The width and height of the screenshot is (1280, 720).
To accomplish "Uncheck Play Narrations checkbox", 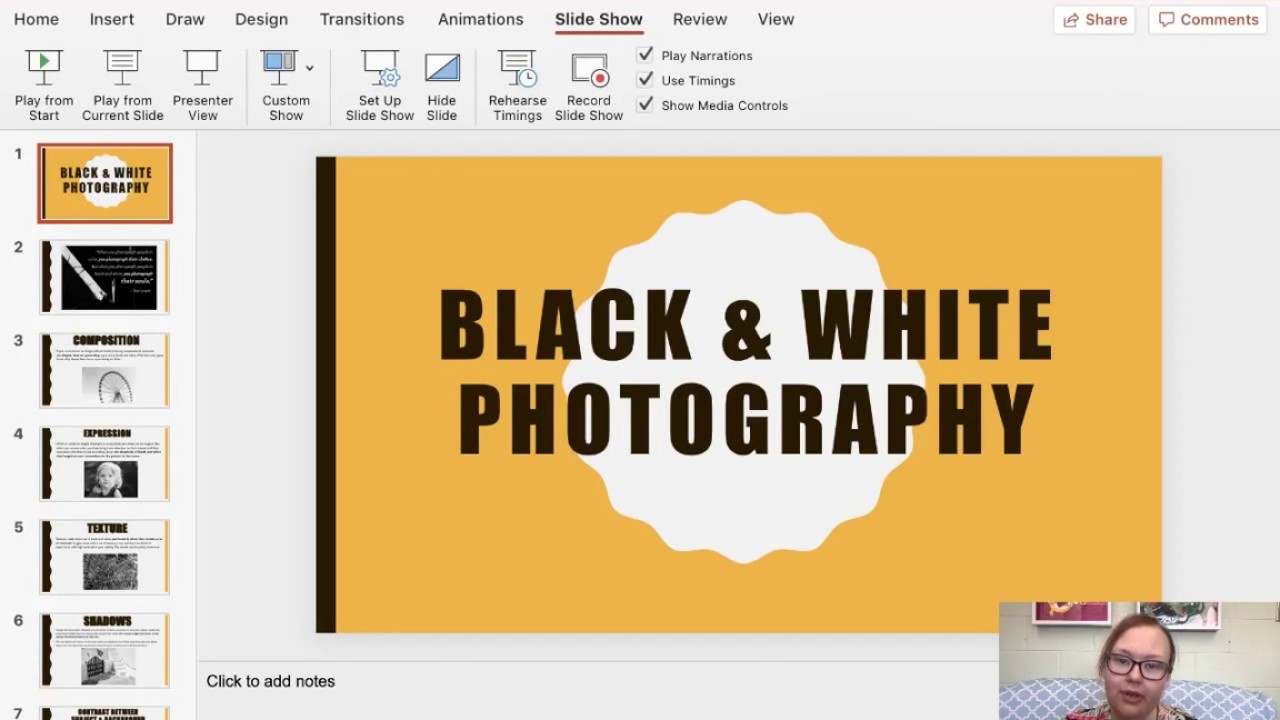I will pyautogui.click(x=645, y=55).
